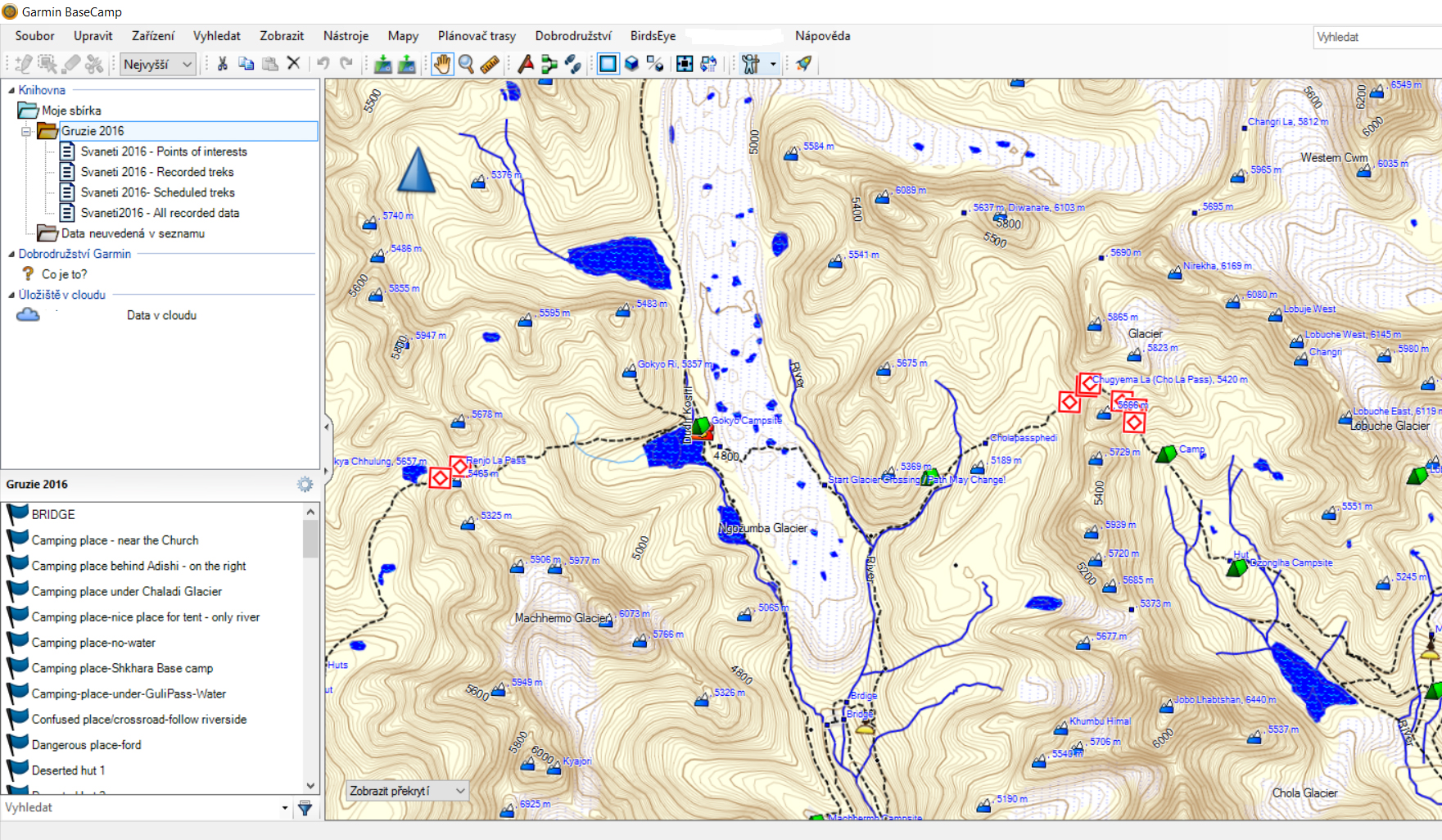Click the Send to Device icon
Screen dimensions: 1442x840
[x=382, y=64]
